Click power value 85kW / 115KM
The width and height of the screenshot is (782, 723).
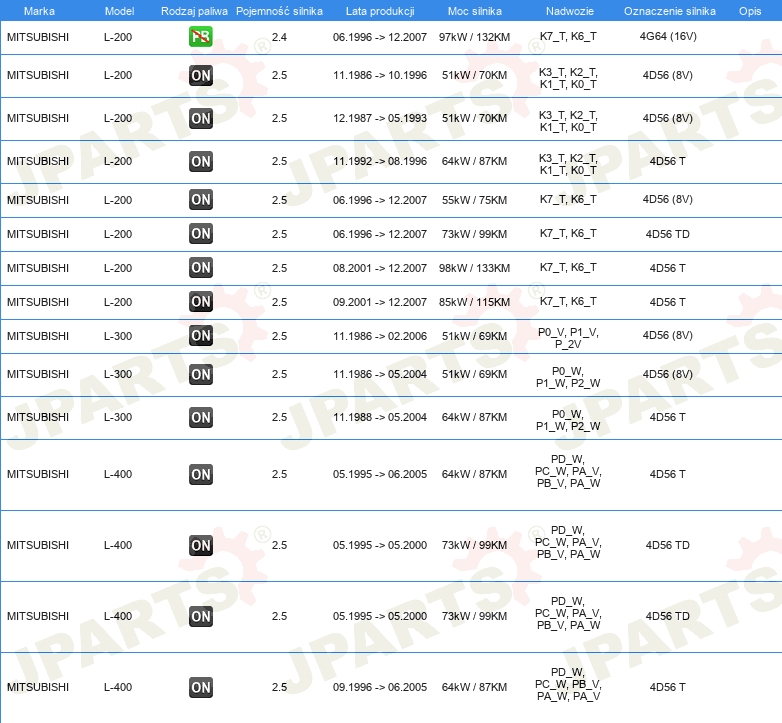click(x=474, y=302)
